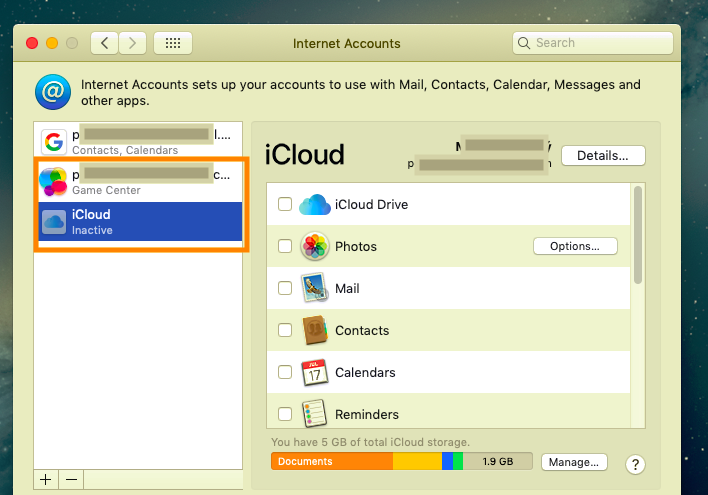Image resolution: width=708 pixels, height=495 pixels.
Task: Select the iCloud Inactive account row
Action: pyautogui.click(x=140, y=221)
